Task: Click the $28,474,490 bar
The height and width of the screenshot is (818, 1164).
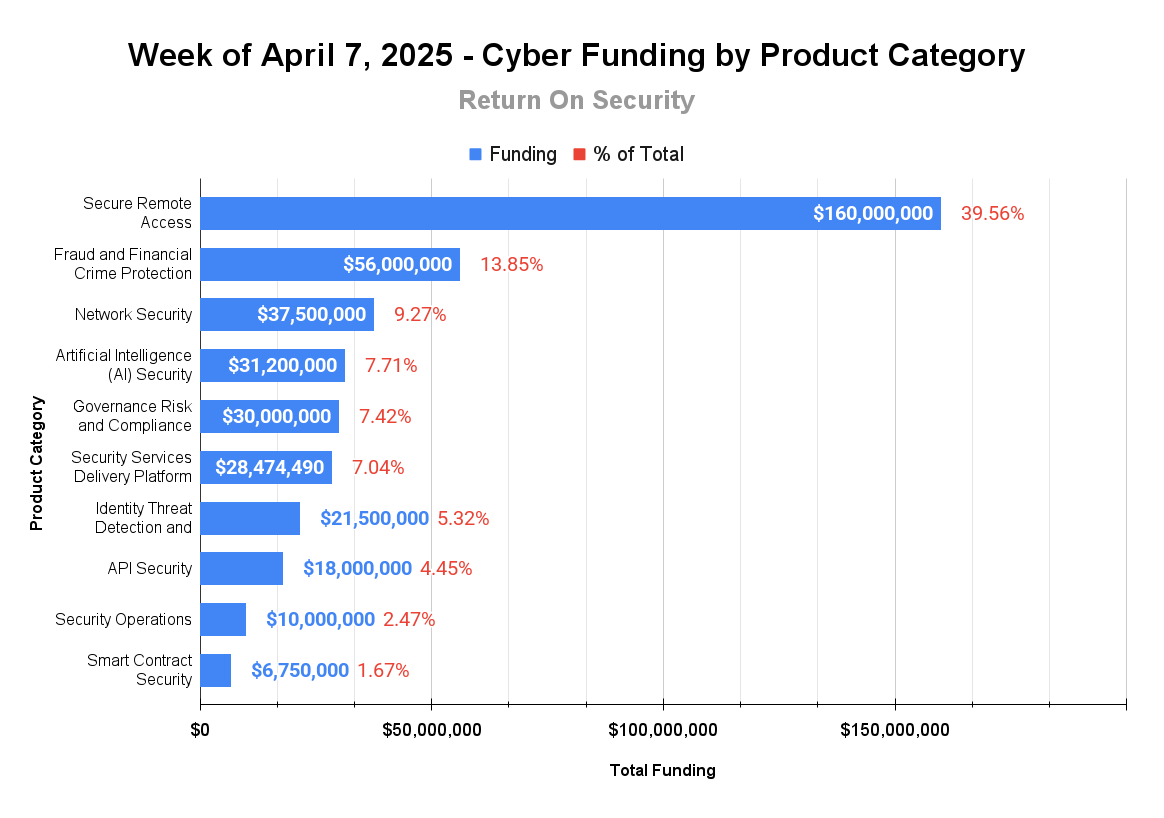Action: pyautogui.click(x=266, y=467)
